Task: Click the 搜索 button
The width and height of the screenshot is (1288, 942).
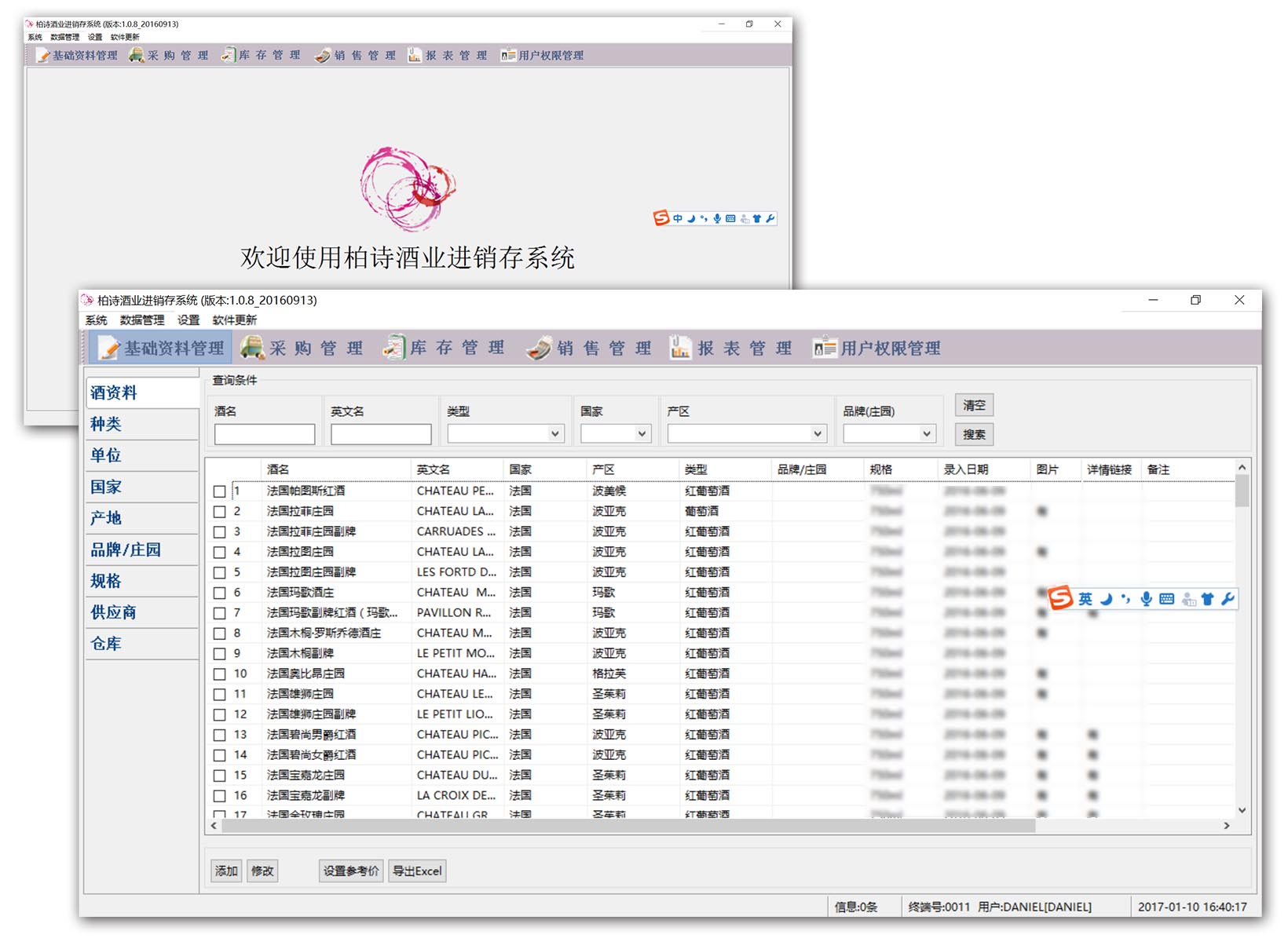Action: tap(974, 434)
